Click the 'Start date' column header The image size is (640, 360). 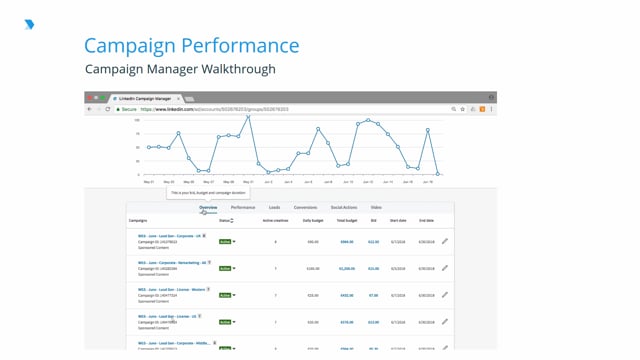pos(398,220)
